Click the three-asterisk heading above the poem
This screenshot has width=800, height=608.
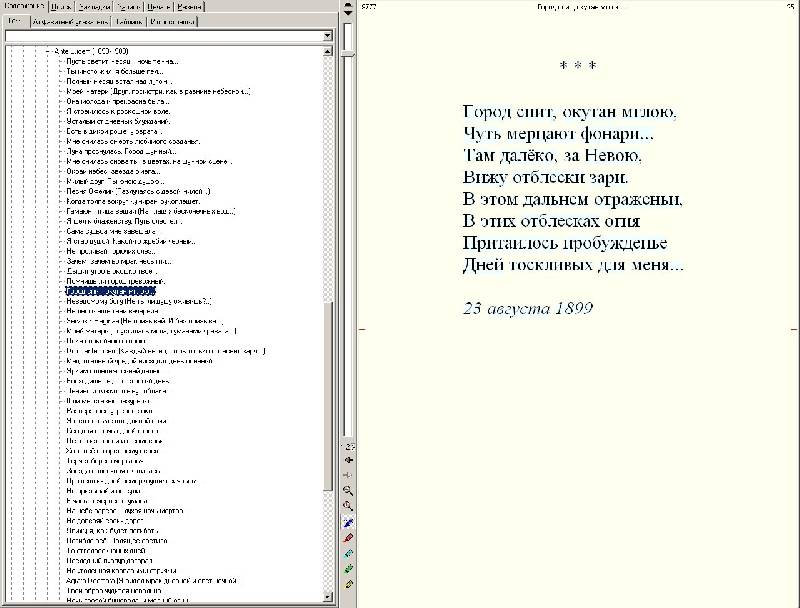578,65
